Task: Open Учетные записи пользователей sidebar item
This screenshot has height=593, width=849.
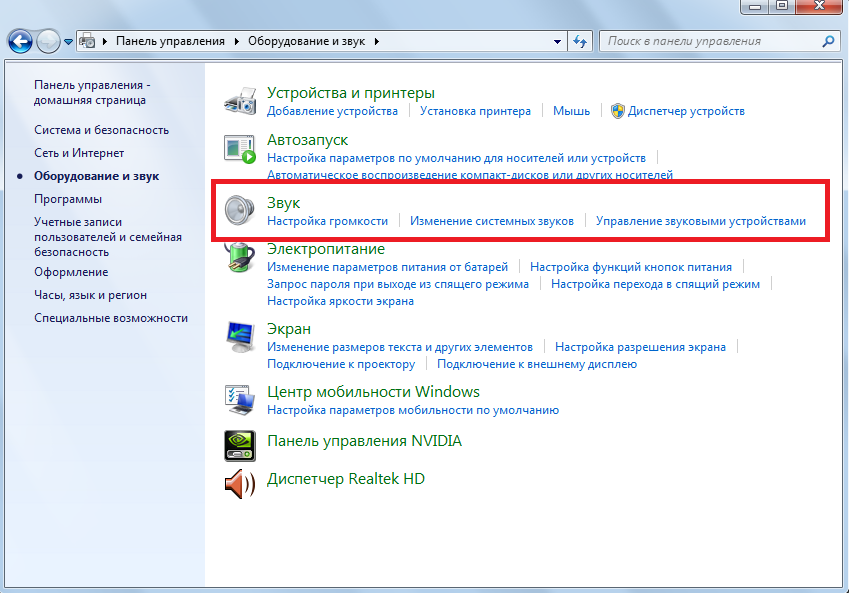Action: click(108, 237)
